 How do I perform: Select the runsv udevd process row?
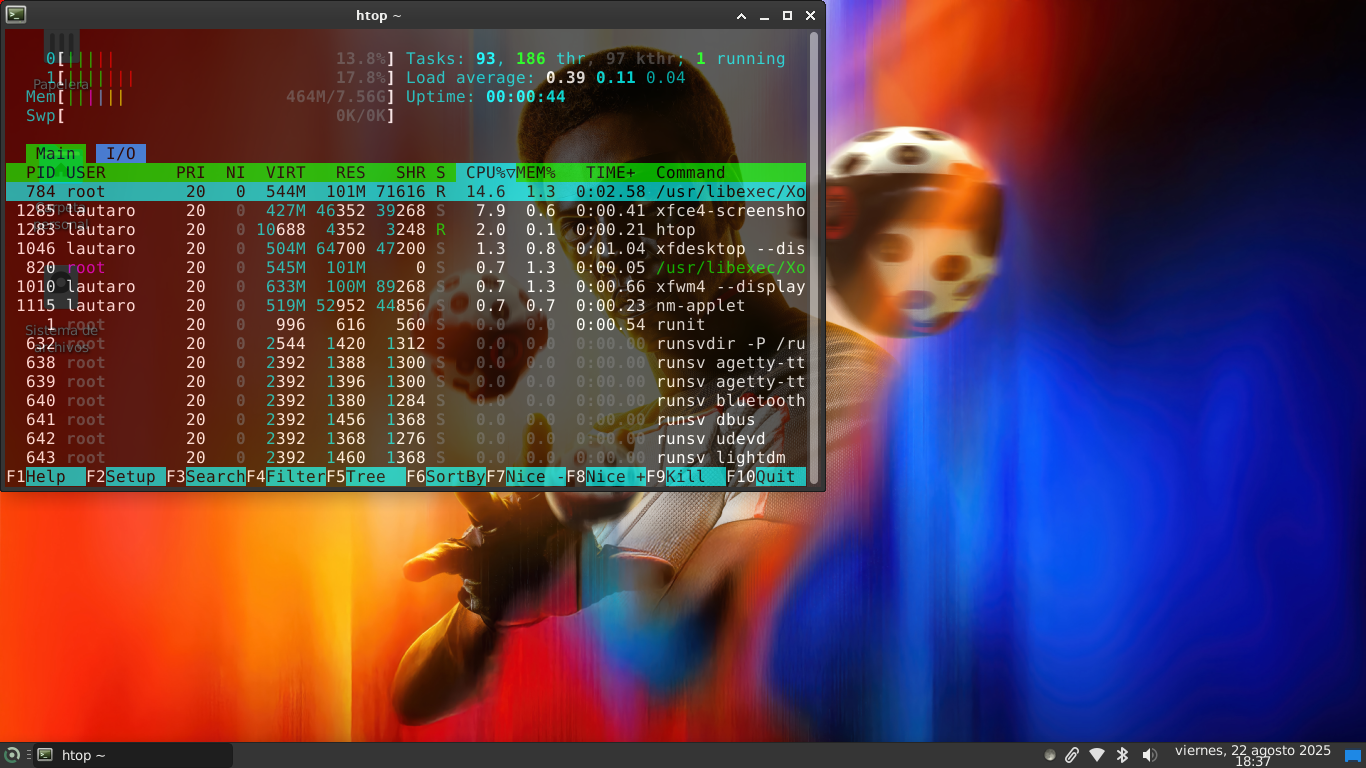point(406,439)
